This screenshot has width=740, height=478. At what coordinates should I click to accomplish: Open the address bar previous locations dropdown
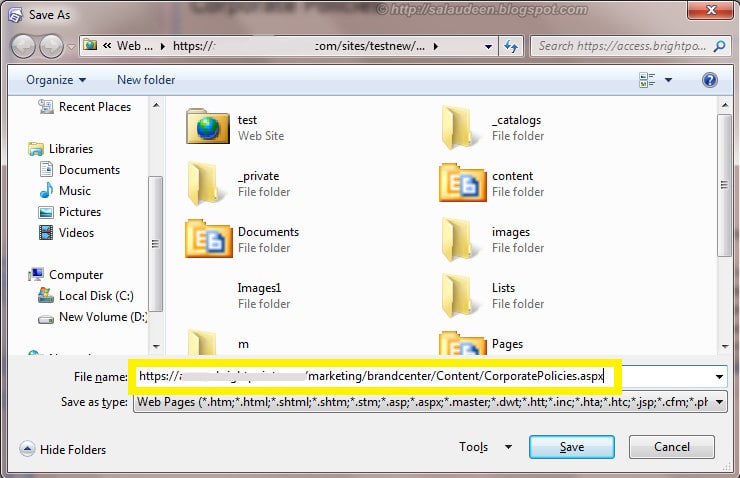click(x=488, y=46)
